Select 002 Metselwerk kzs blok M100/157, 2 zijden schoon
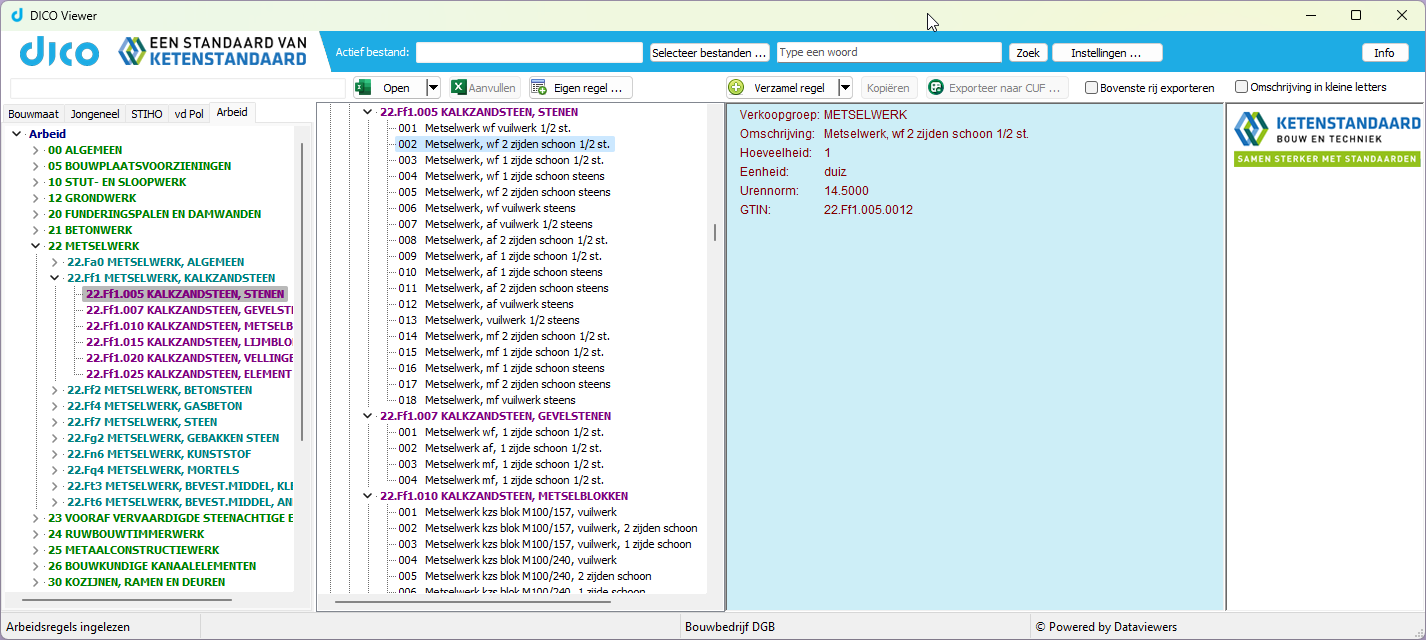 [x=547, y=528]
